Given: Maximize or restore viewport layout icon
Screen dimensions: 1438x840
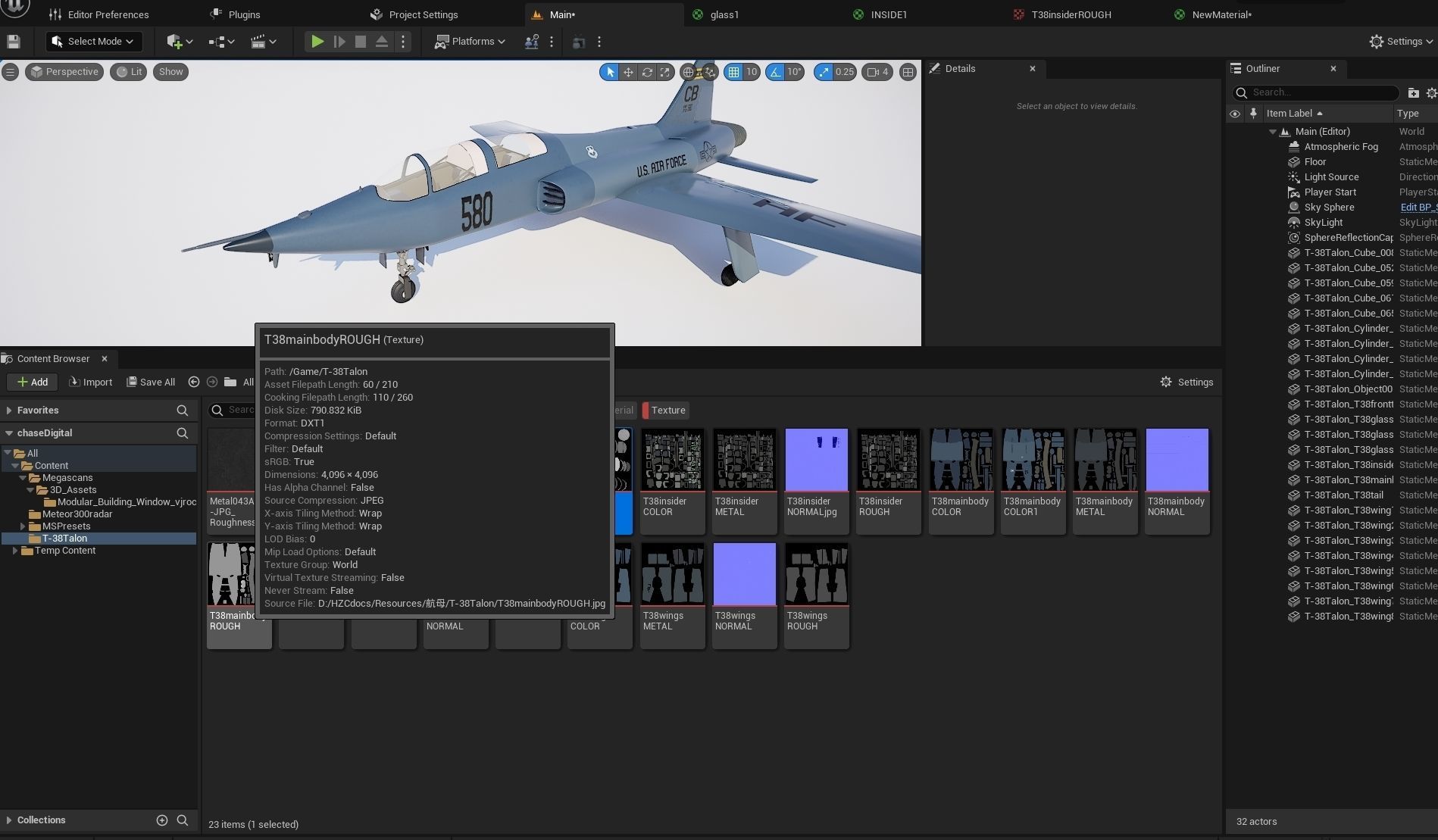Looking at the screenshot, I should tap(908, 72).
